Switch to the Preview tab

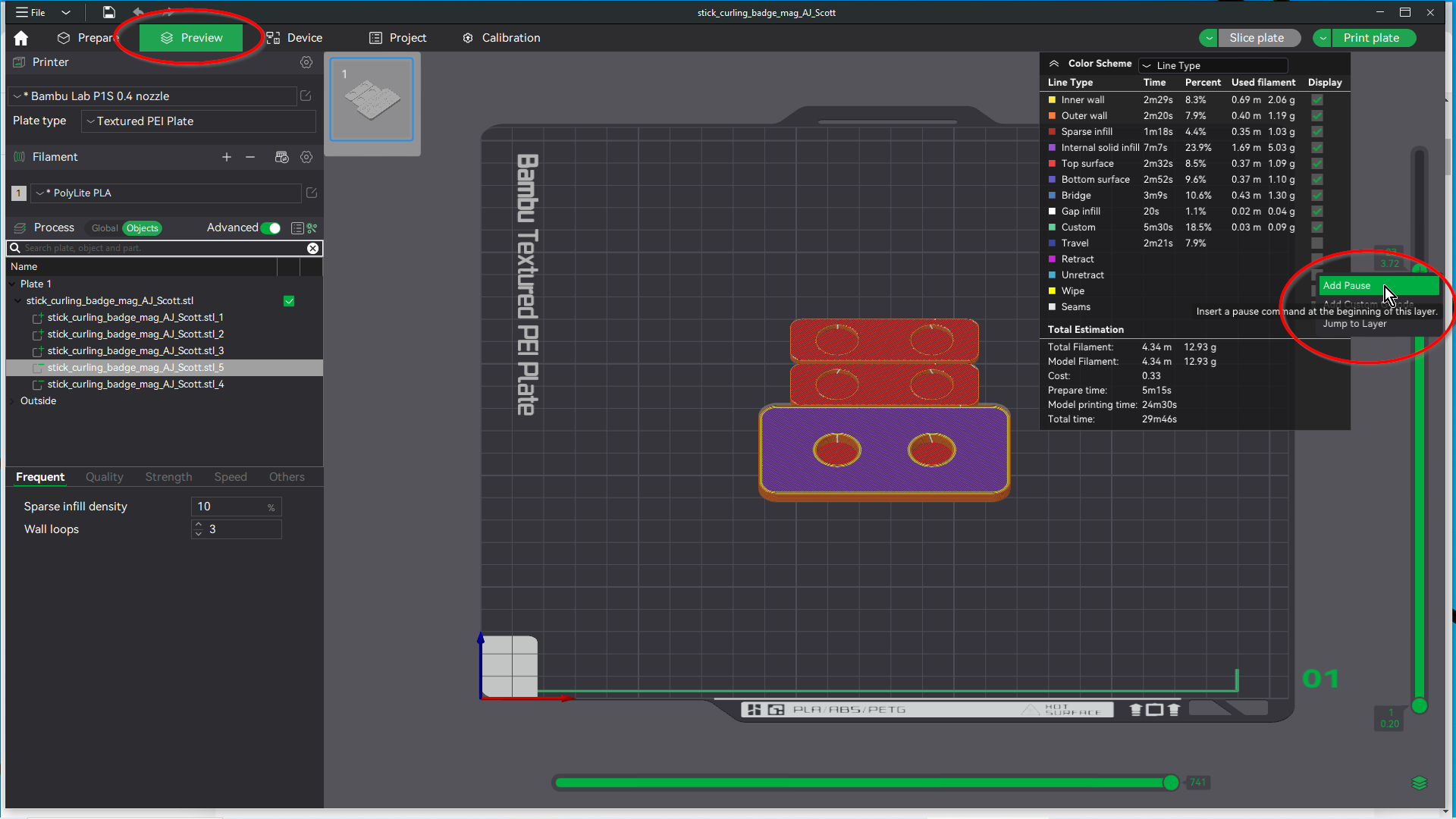pos(191,38)
